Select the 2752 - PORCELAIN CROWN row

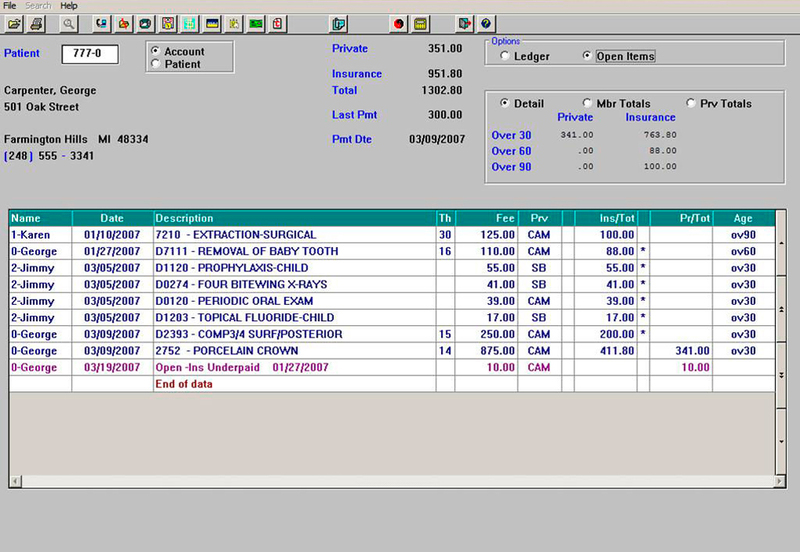pyautogui.click(x=392, y=350)
